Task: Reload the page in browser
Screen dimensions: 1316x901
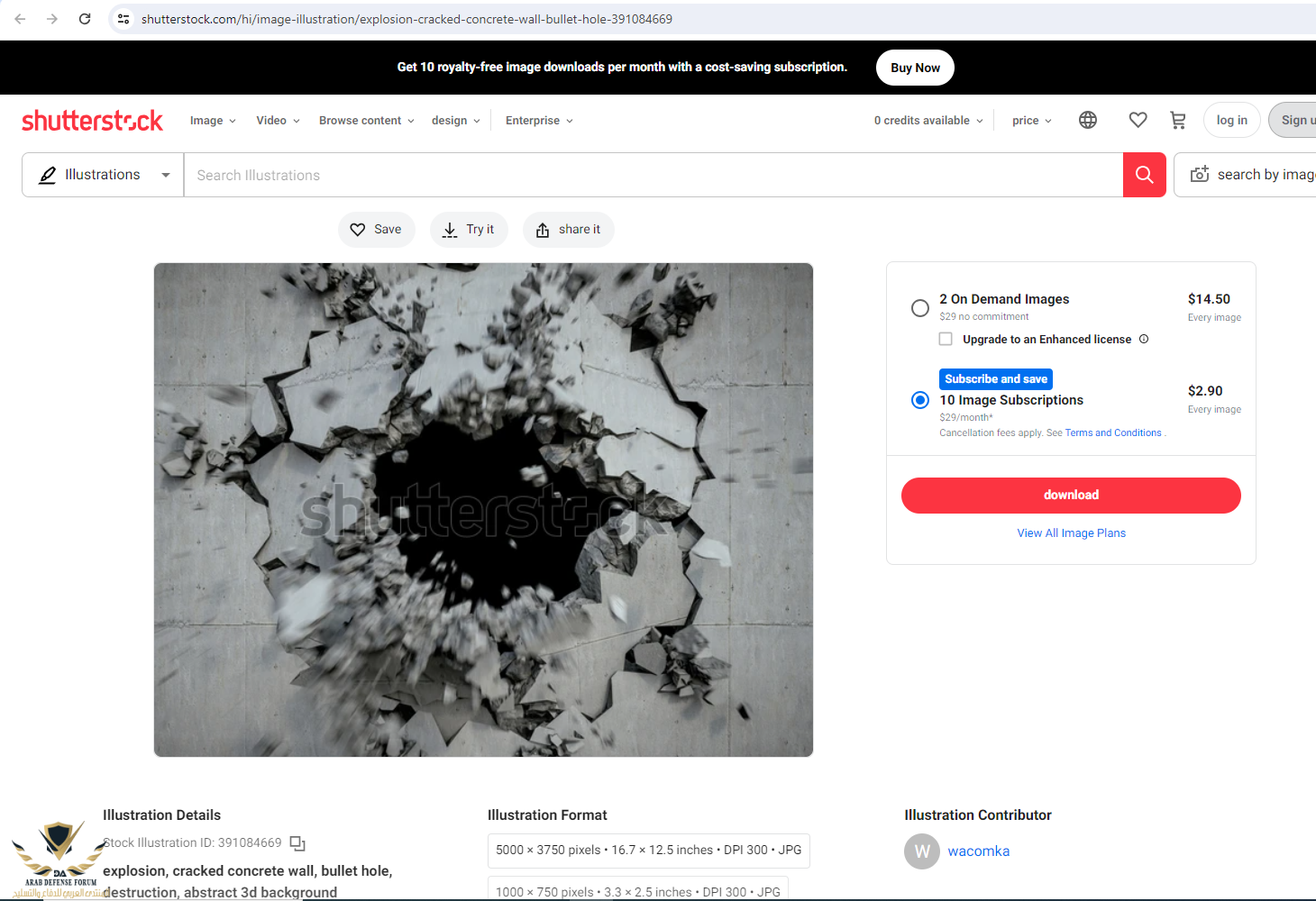Action: click(x=85, y=19)
